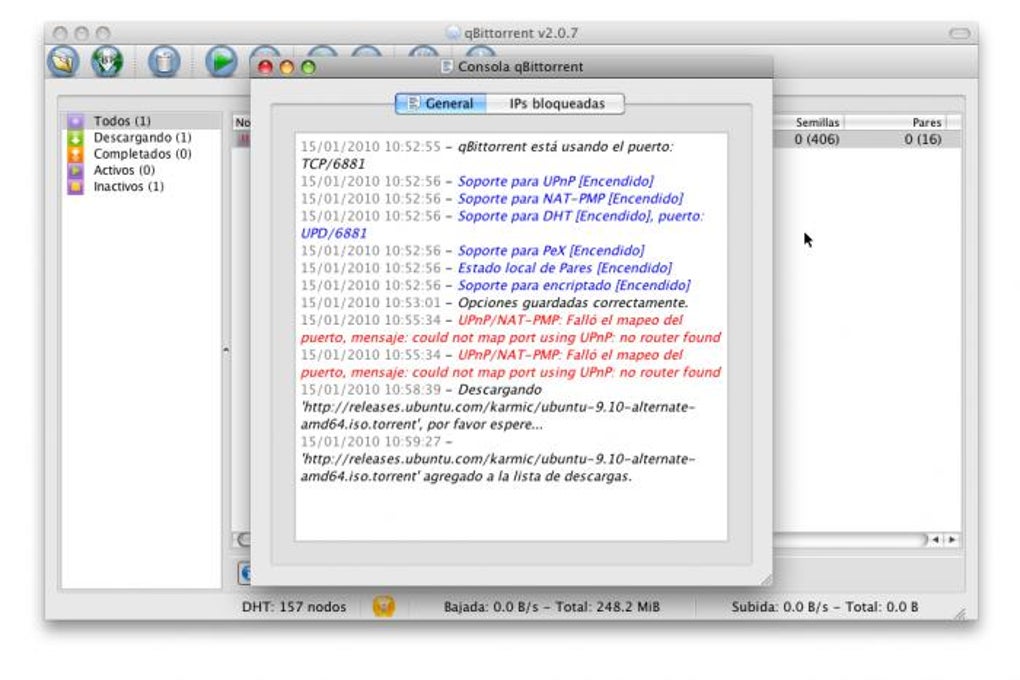The image size is (1020, 680).
Task: Click the connection status icon in the status bar
Action: (385, 607)
